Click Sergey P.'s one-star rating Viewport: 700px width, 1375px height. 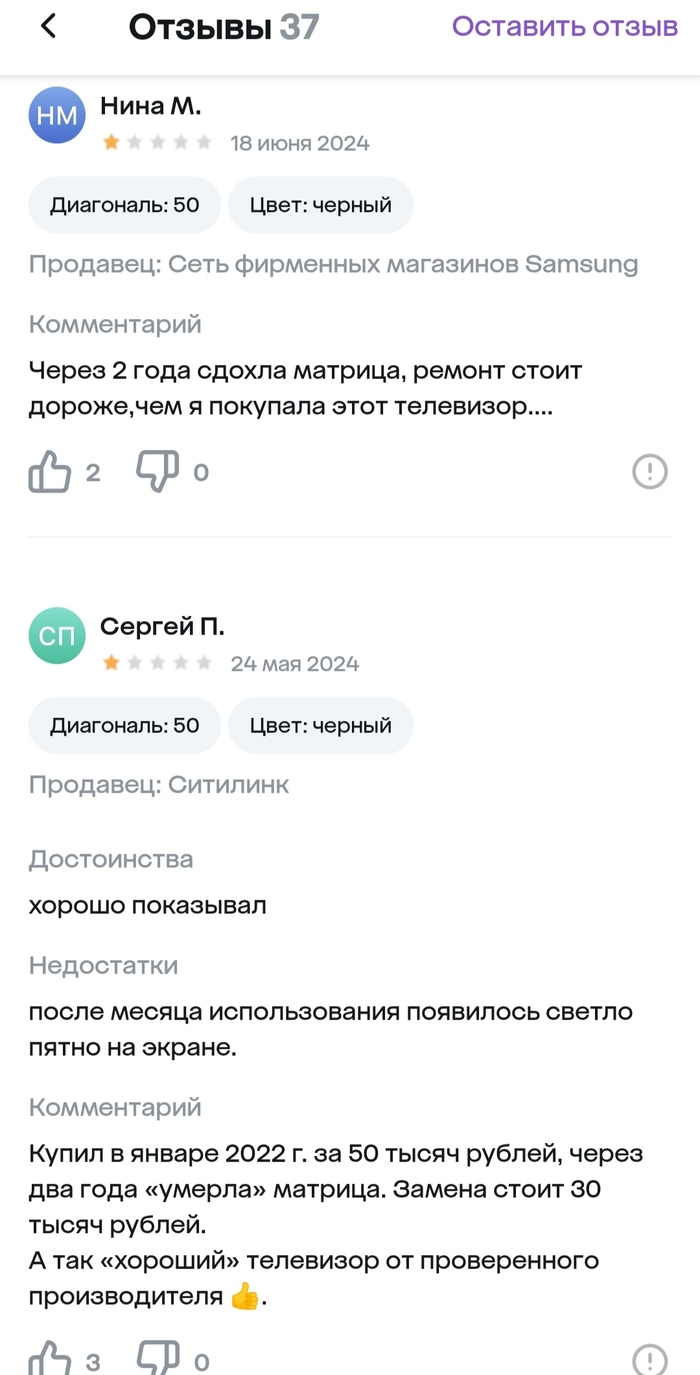157,663
